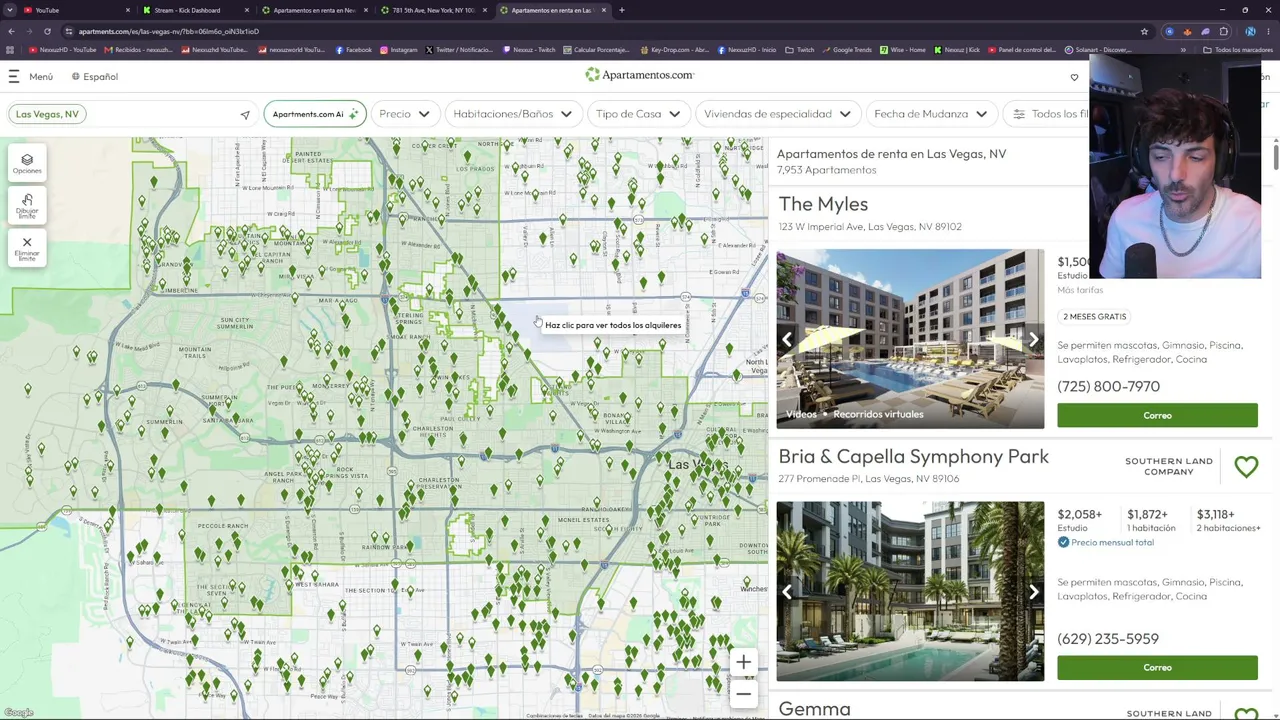Select the Dibujar límite map tool
1280x720 pixels.
27,205
